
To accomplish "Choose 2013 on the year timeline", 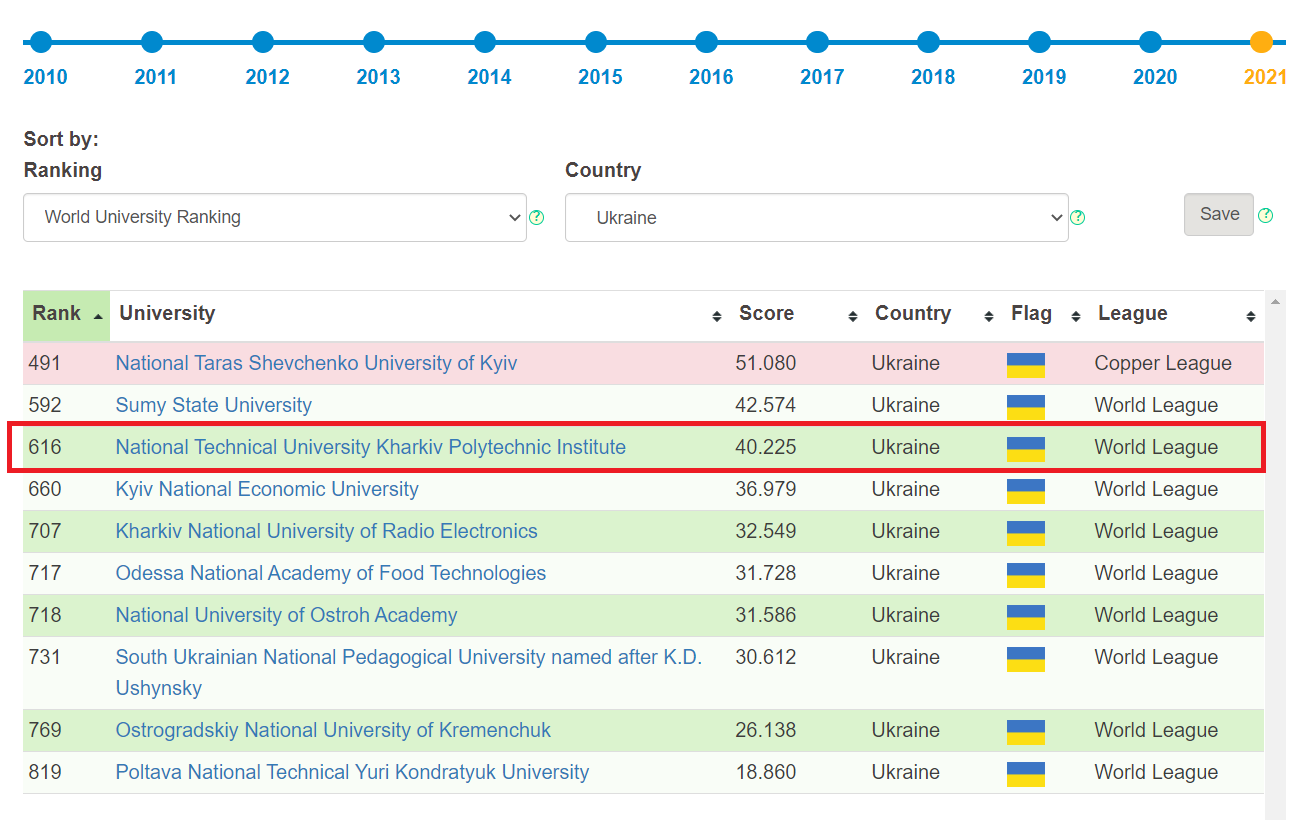I will tap(374, 42).
